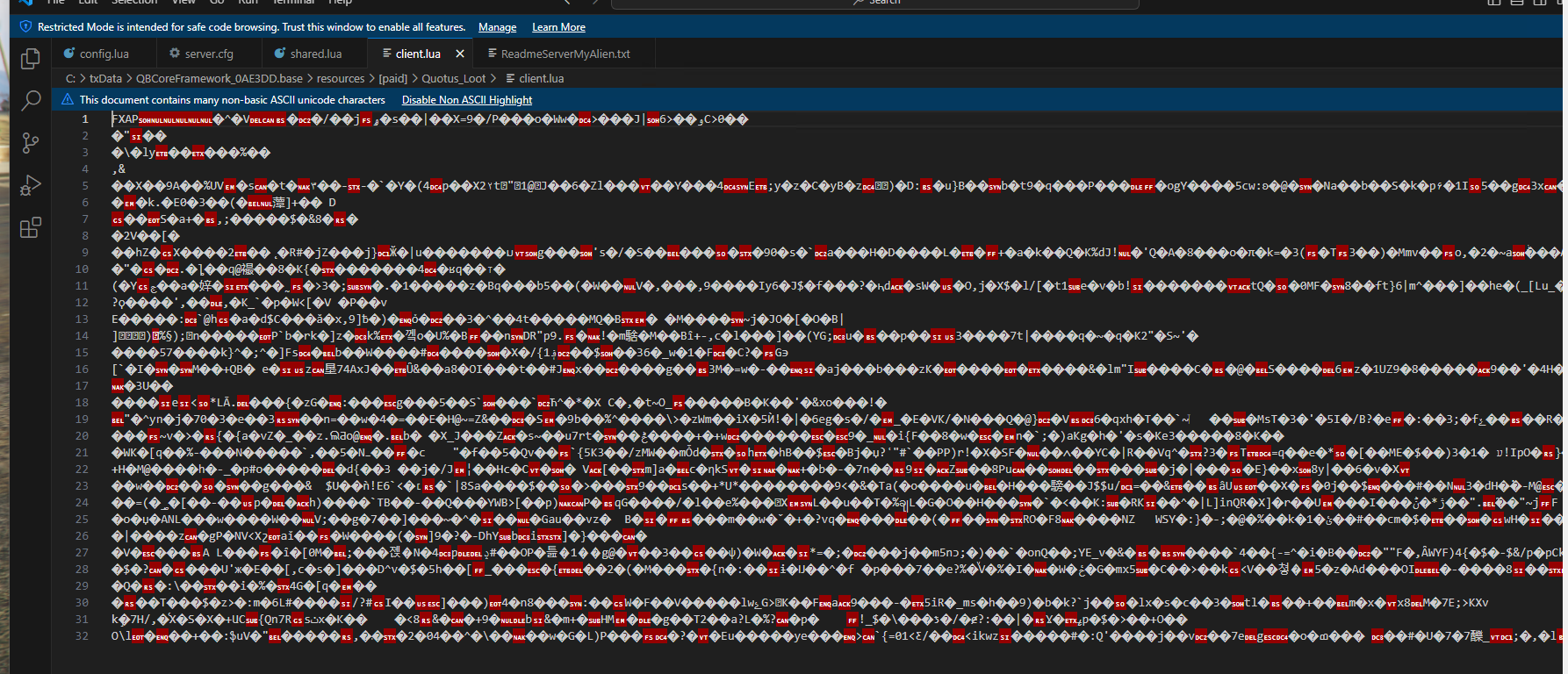Click line number 4 in the gutter

coord(85,169)
